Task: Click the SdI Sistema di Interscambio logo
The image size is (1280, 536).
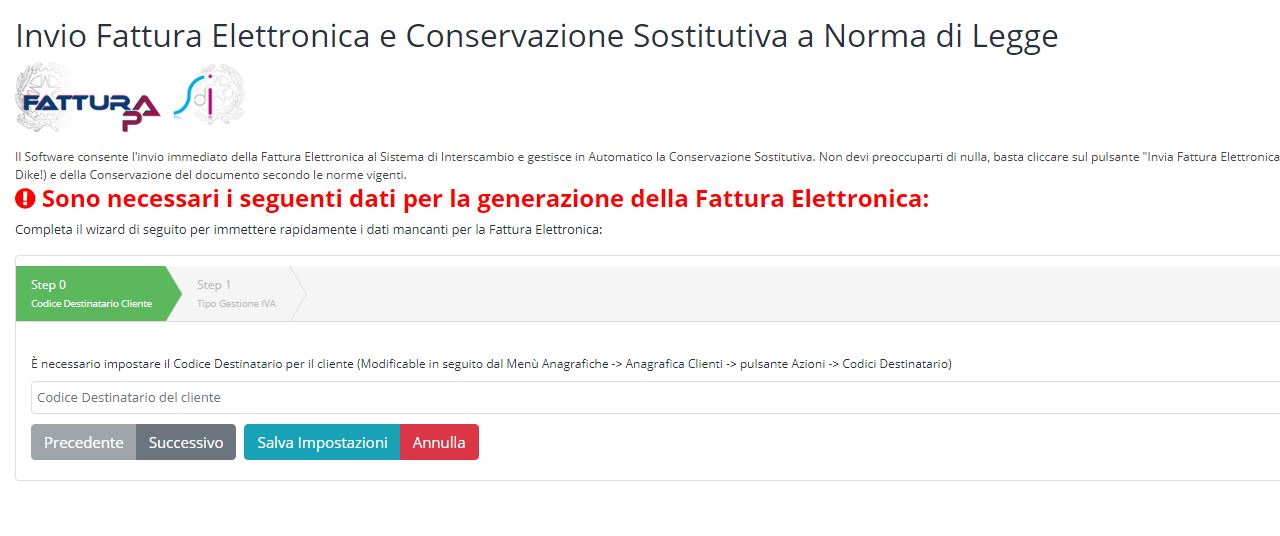Action: [208, 96]
